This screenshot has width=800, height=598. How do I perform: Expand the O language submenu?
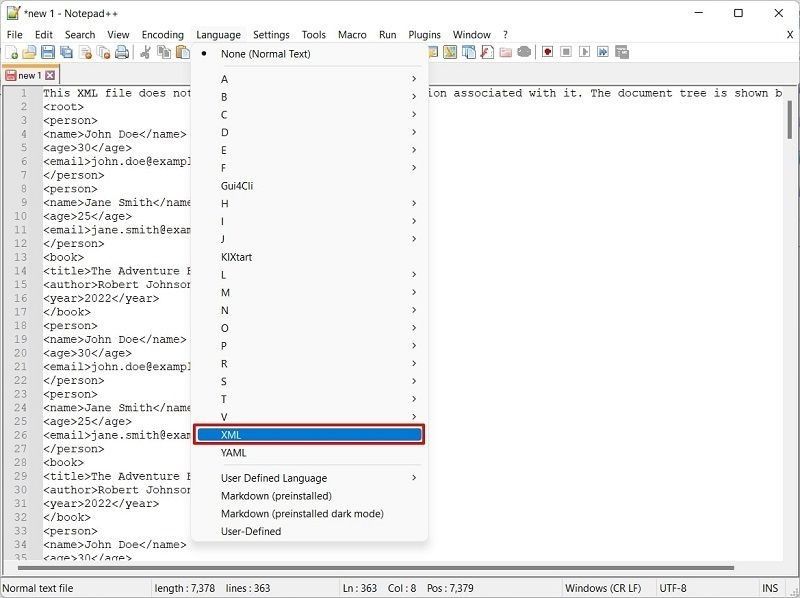click(x=309, y=328)
